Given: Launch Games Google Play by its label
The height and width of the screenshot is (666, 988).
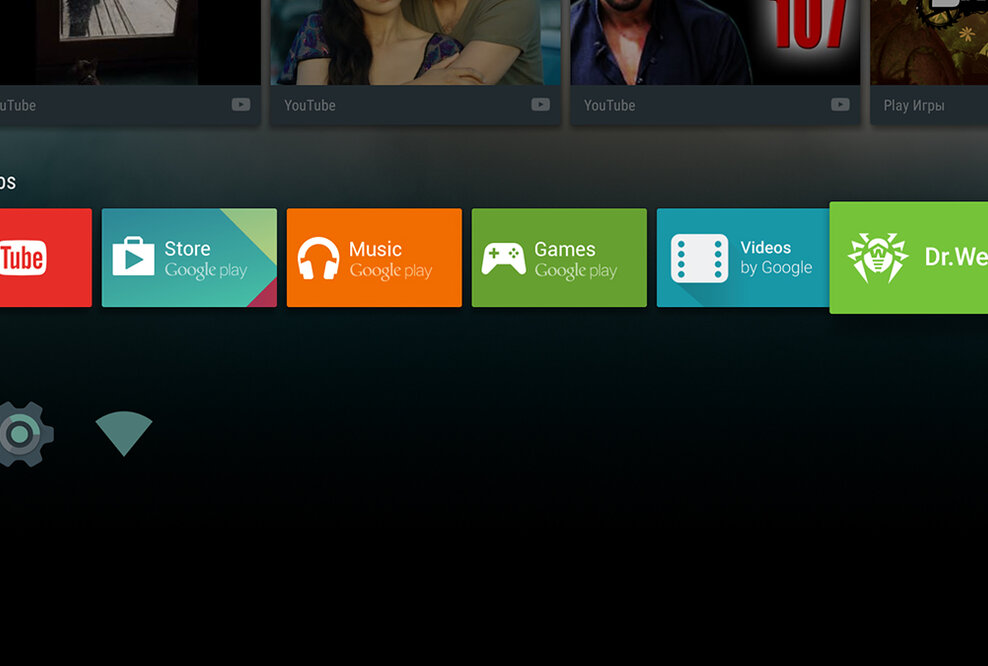Looking at the screenshot, I should [x=575, y=259].
